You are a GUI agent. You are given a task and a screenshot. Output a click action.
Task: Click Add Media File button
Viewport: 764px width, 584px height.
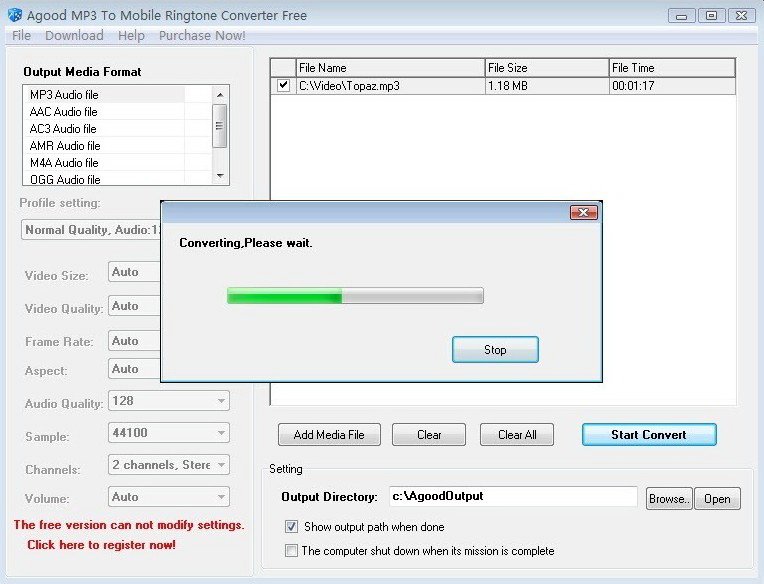[329, 434]
